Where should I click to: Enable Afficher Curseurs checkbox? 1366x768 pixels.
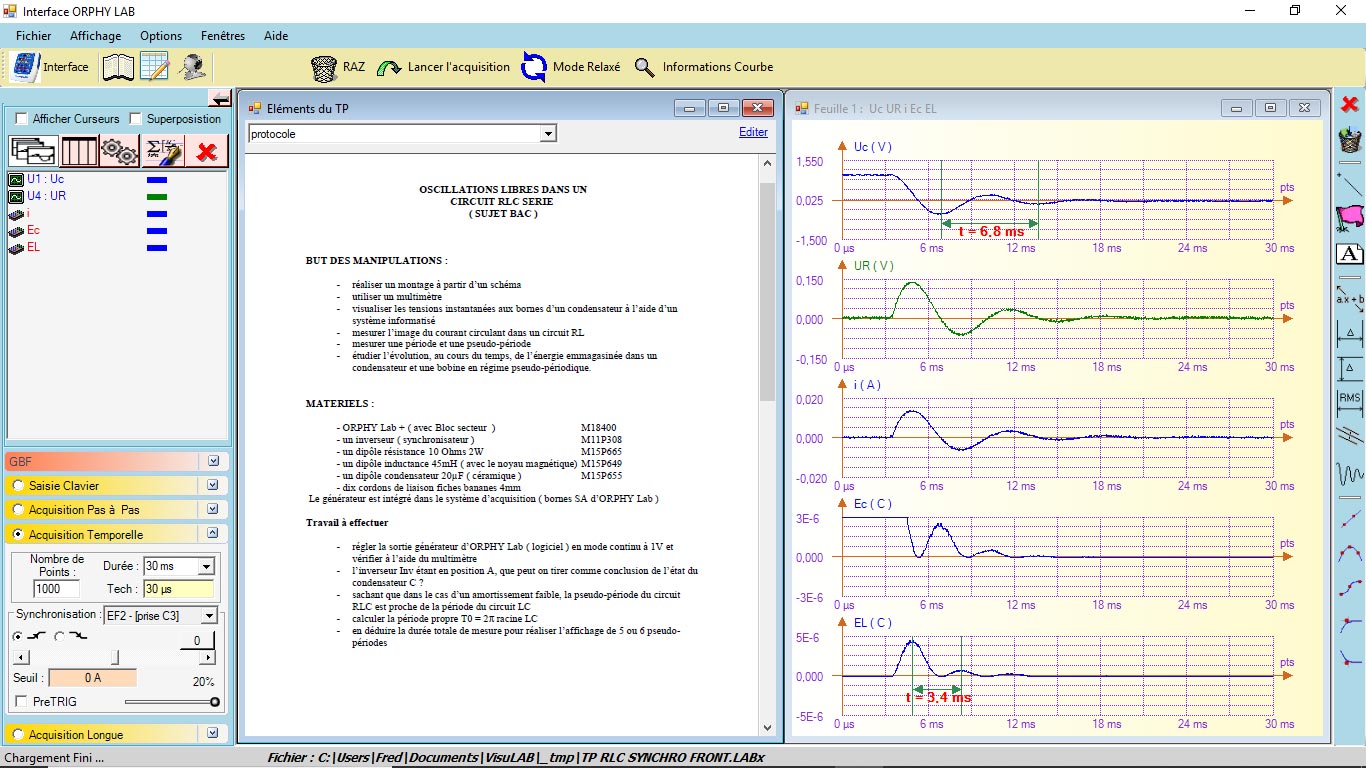click(x=22, y=119)
